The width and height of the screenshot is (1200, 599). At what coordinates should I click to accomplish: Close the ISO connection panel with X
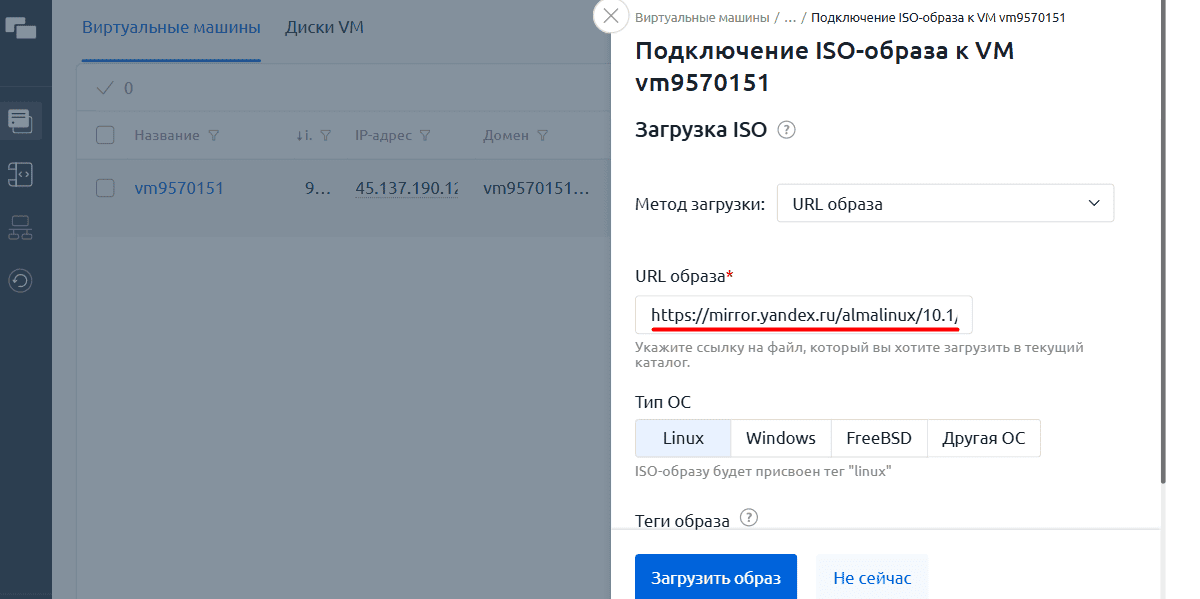tap(611, 17)
